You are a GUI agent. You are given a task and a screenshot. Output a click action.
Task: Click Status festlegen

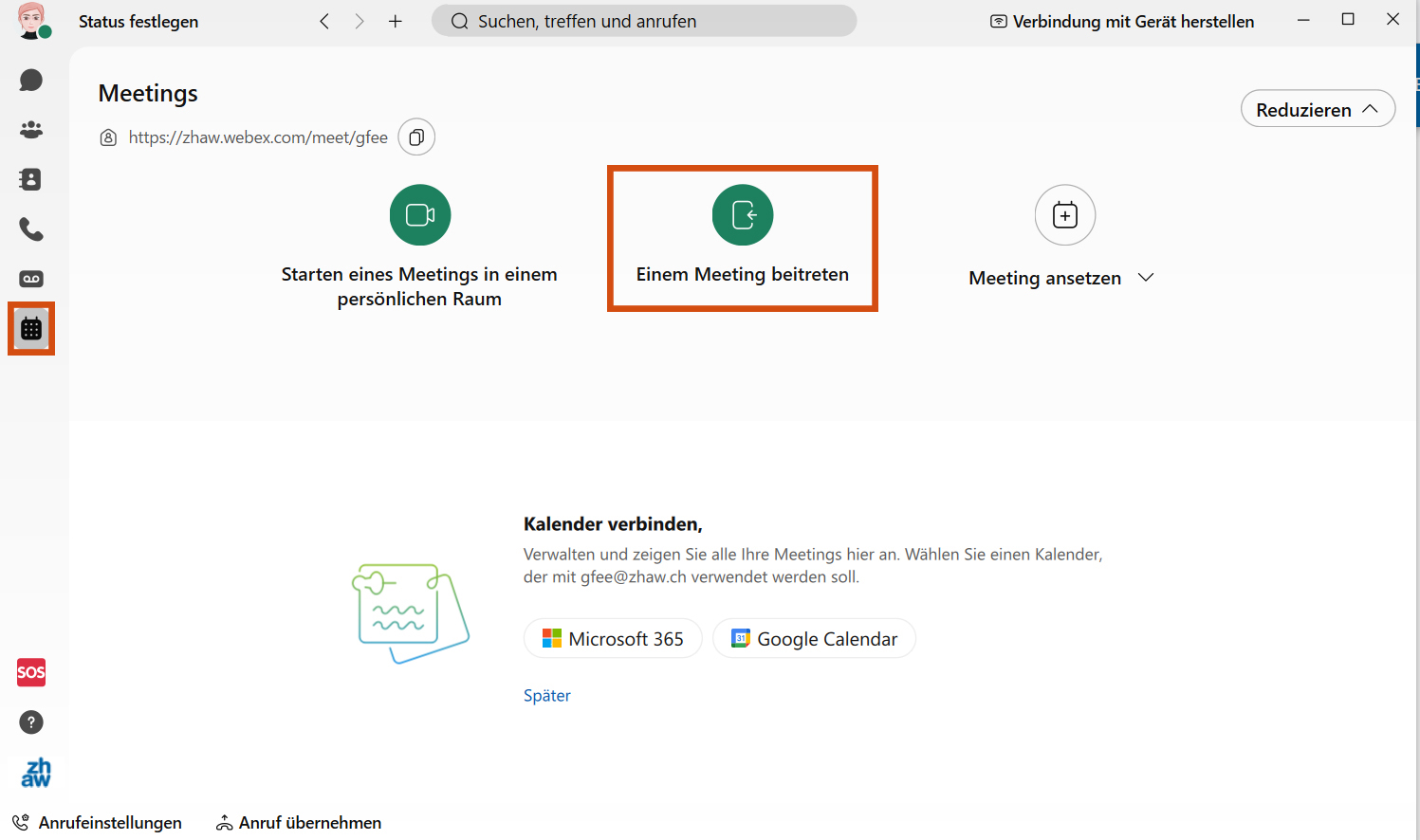click(x=138, y=21)
